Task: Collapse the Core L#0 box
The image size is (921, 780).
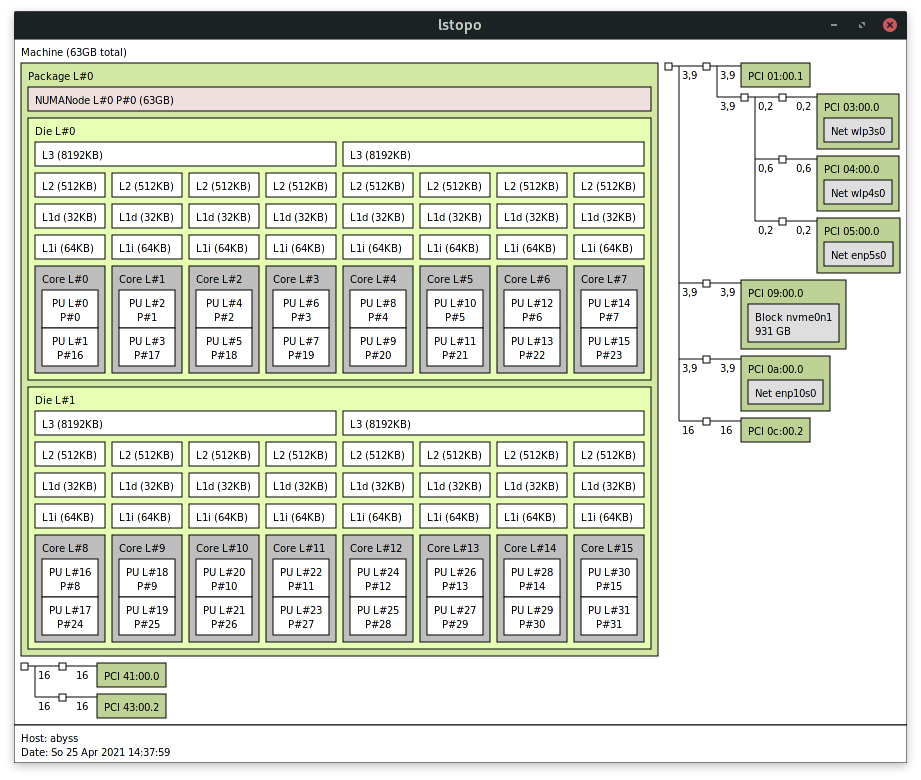Action: point(65,280)
